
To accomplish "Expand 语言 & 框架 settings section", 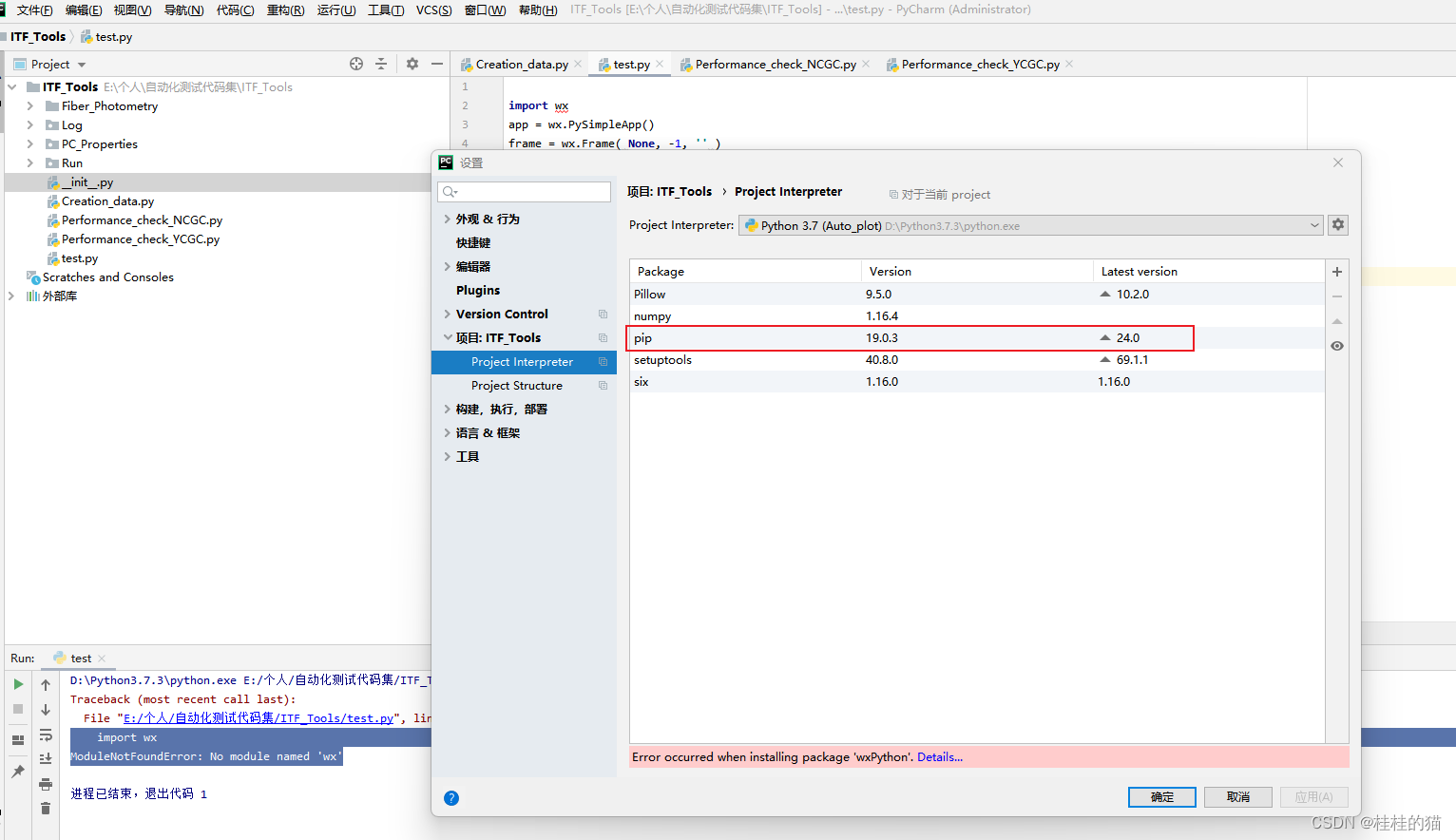I will click(x=447, y=433).
